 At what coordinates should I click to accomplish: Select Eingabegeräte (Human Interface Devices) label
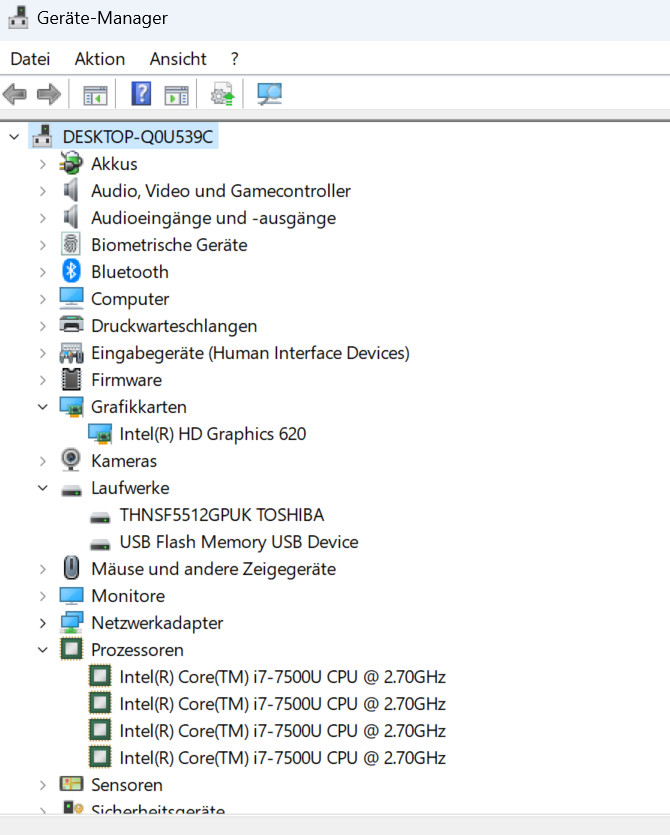pyautogui.click(x=250, y=353)
